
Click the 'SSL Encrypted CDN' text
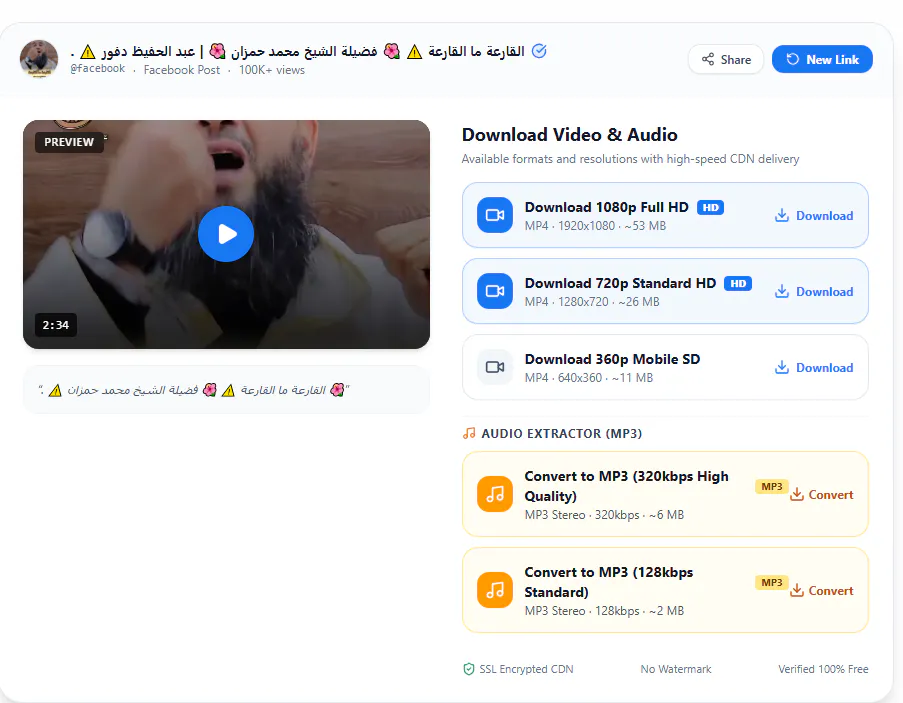coord(526,669)
